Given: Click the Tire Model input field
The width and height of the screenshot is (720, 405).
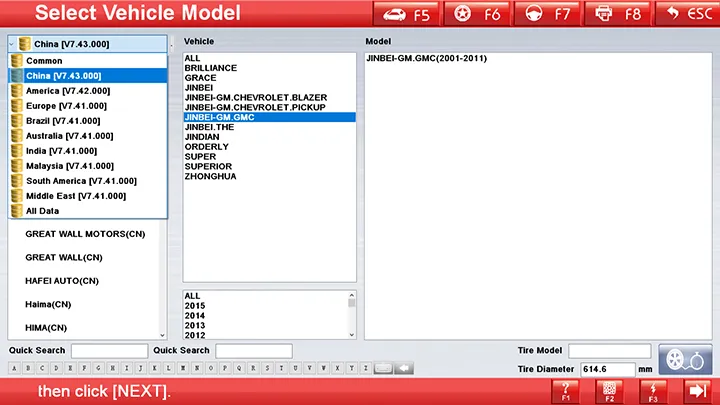Looking at the screenshot, I should [610, 351].
